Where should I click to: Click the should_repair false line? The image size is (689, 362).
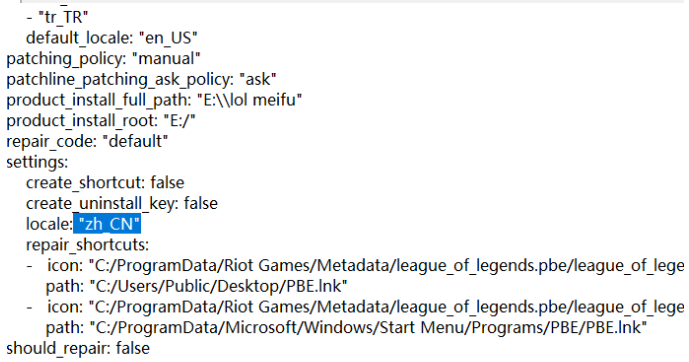point(78,348)
